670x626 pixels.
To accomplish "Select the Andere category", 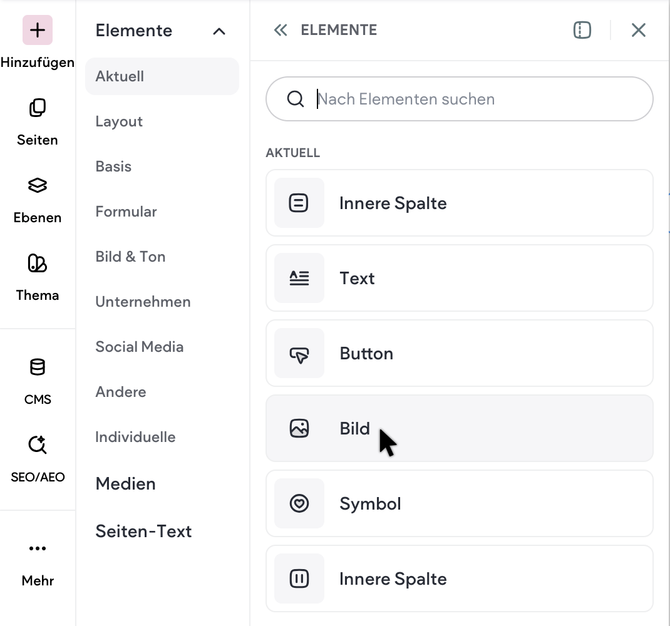I will coord(121,392).
